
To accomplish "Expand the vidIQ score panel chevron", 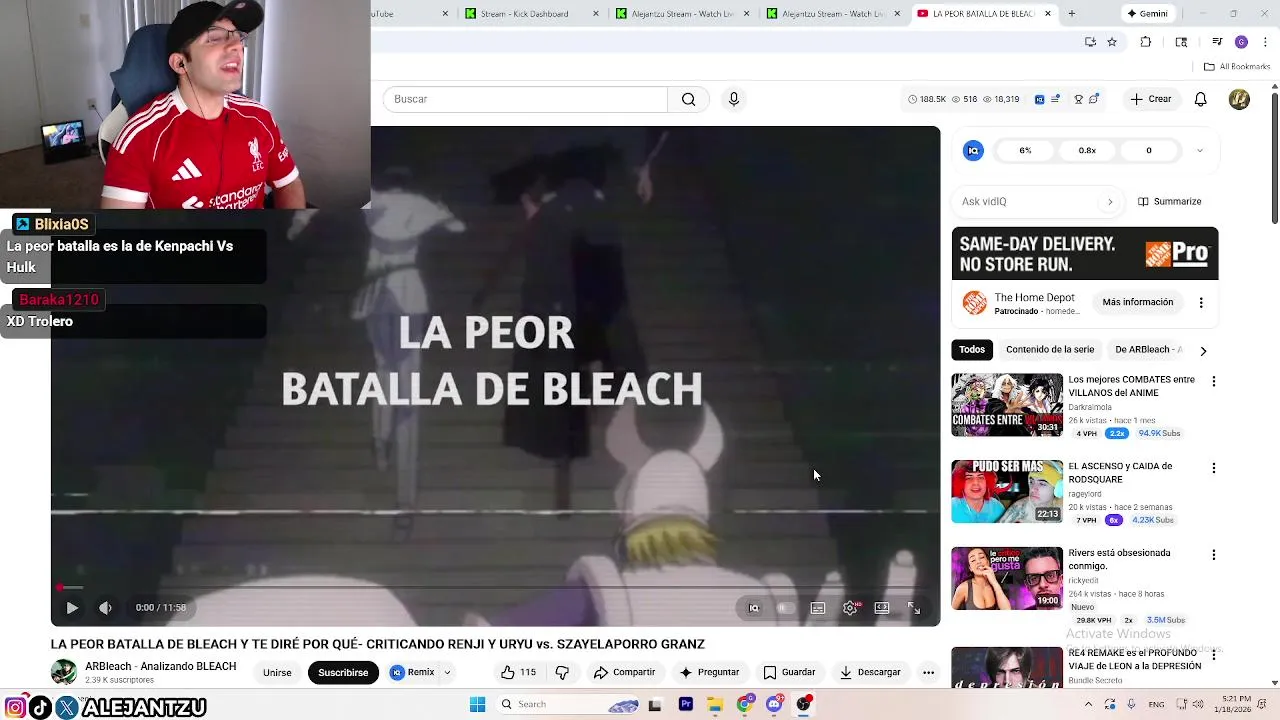I will [x=1199, y=151].
